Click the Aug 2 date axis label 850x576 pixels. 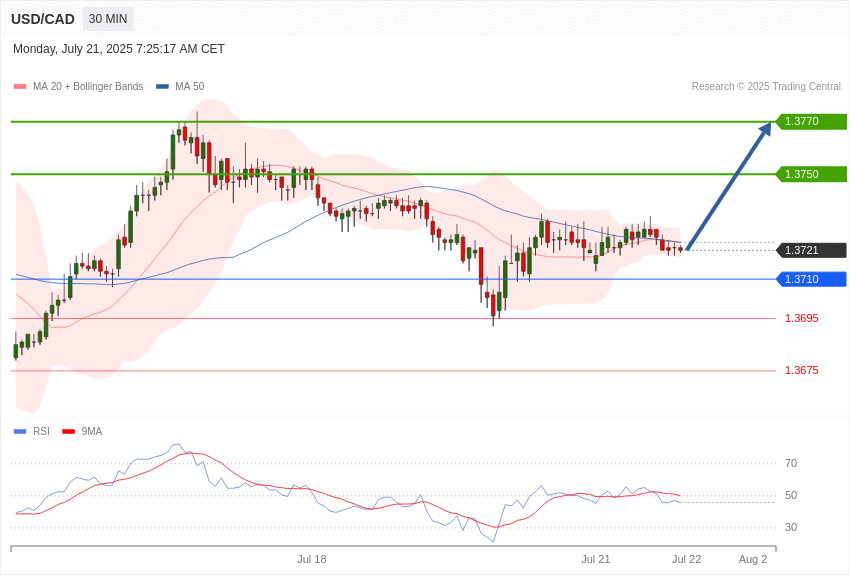click(x=753, y=559)
